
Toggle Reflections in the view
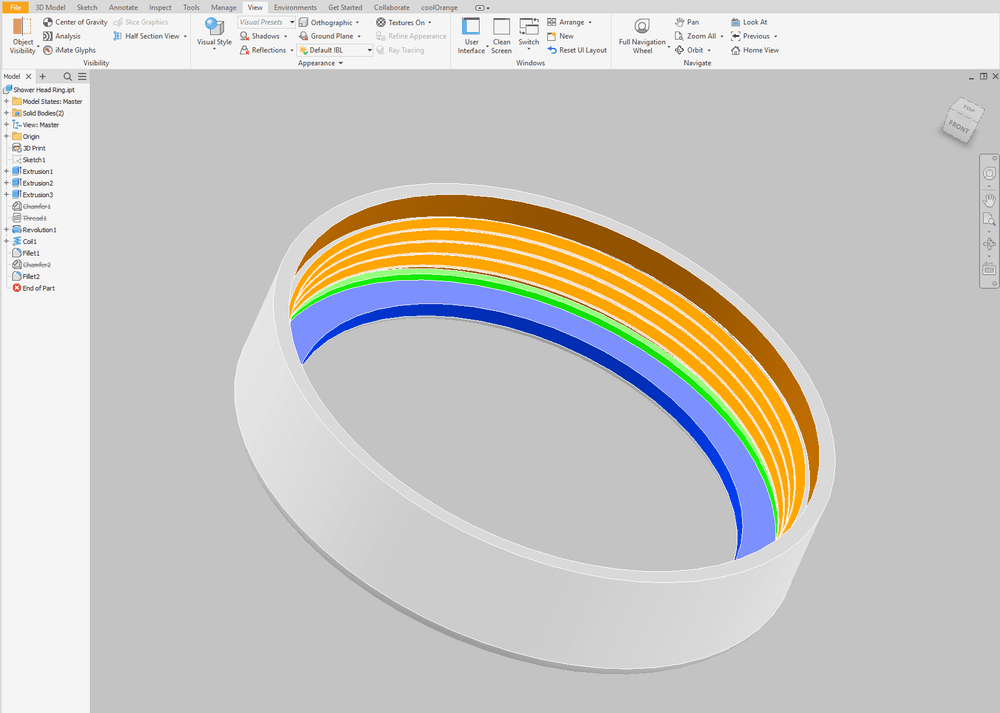[263, 50]
